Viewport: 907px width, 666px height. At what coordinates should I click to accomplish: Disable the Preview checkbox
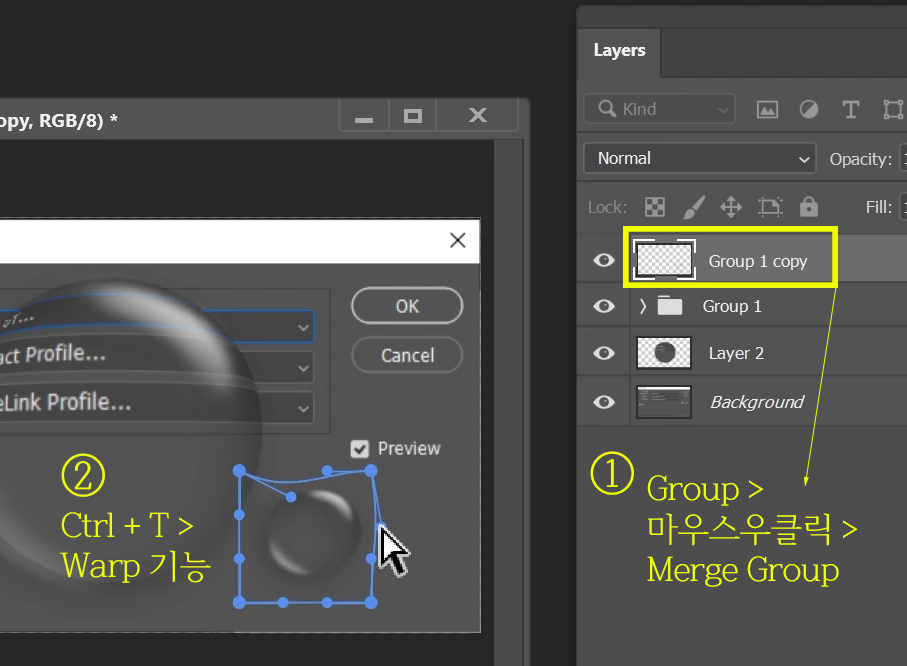pos(361,448)
